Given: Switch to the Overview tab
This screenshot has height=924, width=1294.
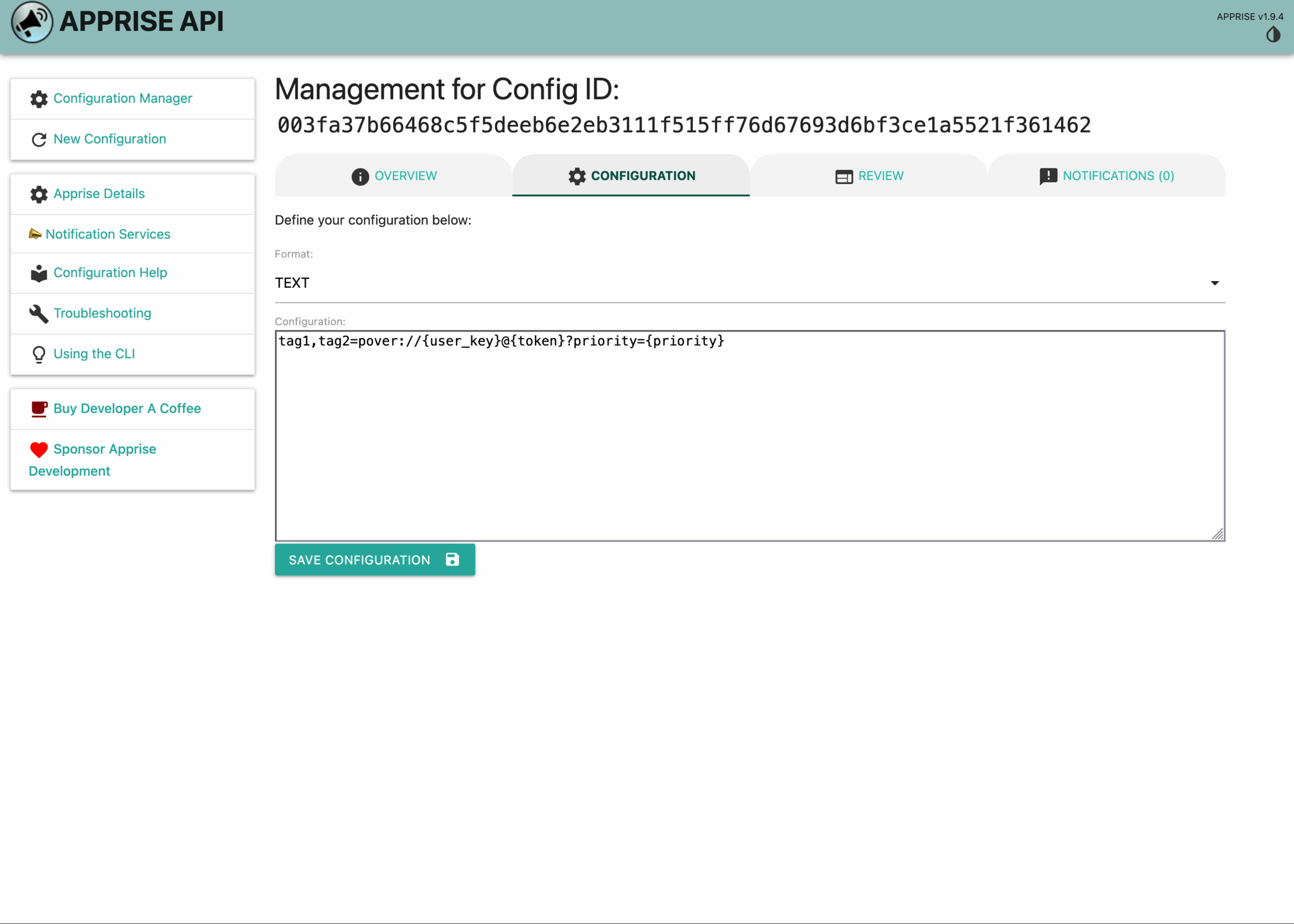Looking at the screenshot, I should tap(394, 175).
